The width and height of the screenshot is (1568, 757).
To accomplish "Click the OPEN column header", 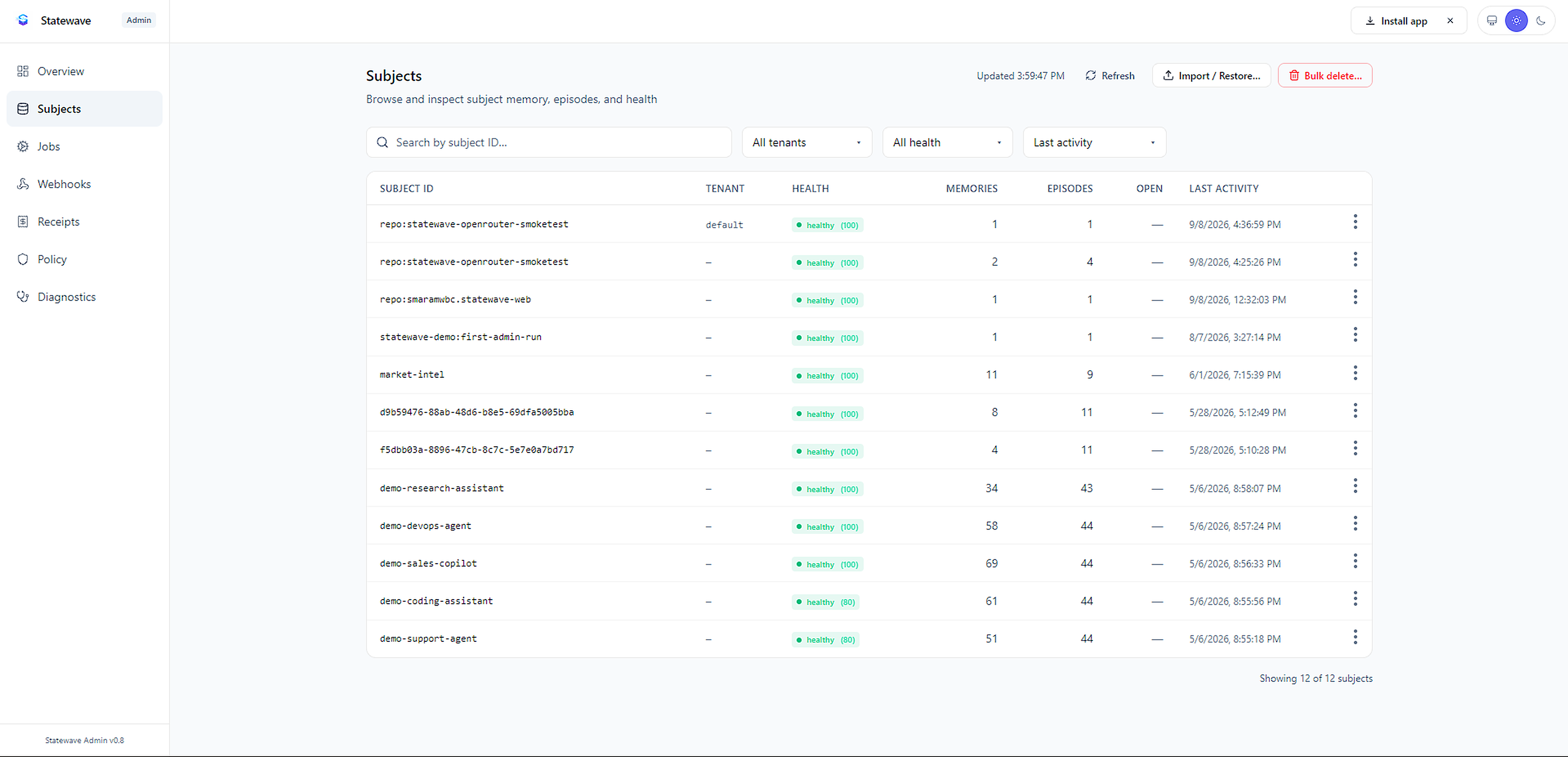I will coord(1149,189).
